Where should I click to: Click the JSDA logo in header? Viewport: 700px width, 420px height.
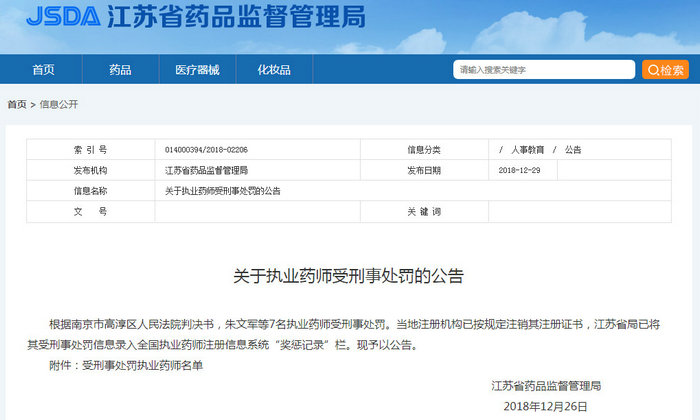(63, 18)
